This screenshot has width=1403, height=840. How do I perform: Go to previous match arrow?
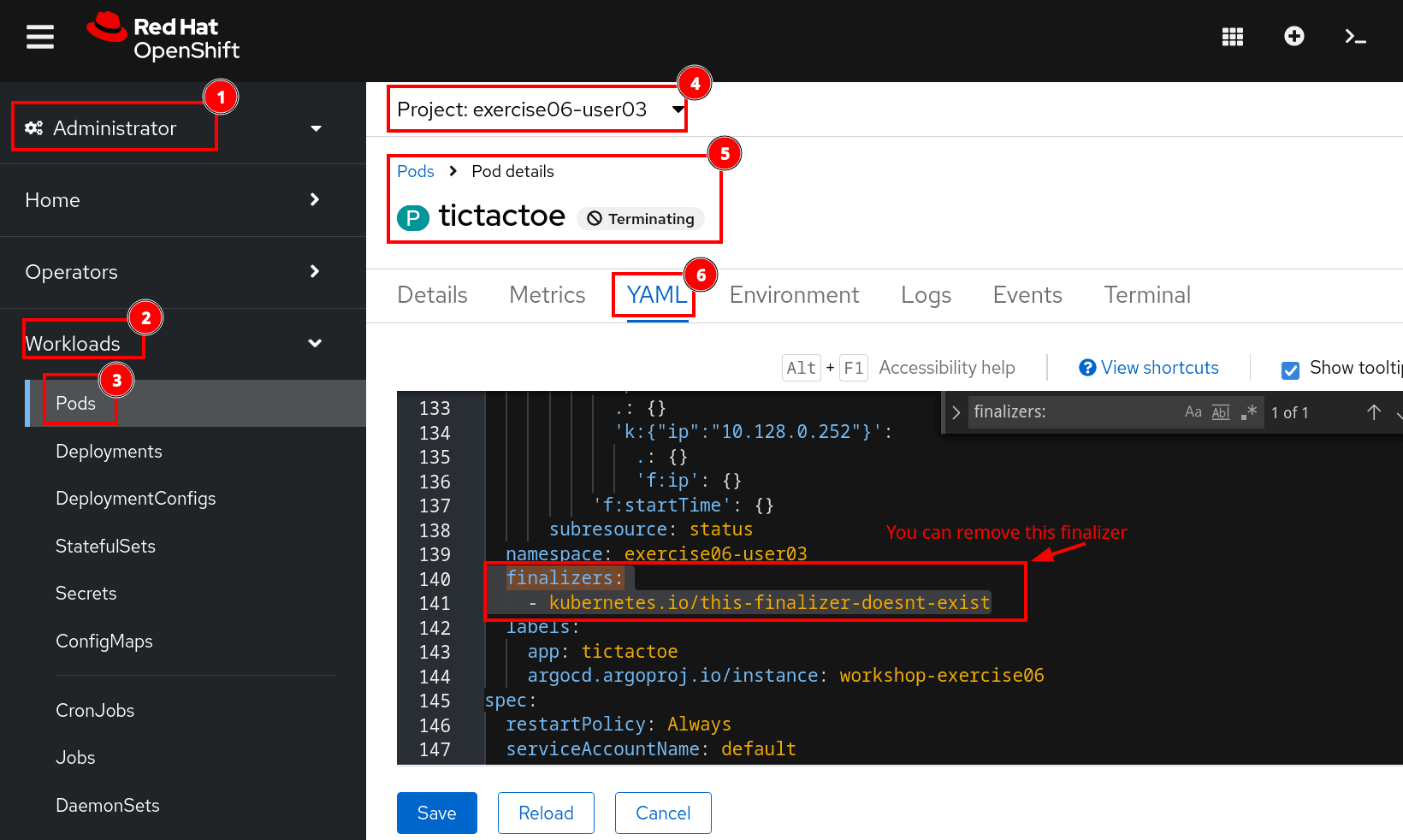point(1373,412)
